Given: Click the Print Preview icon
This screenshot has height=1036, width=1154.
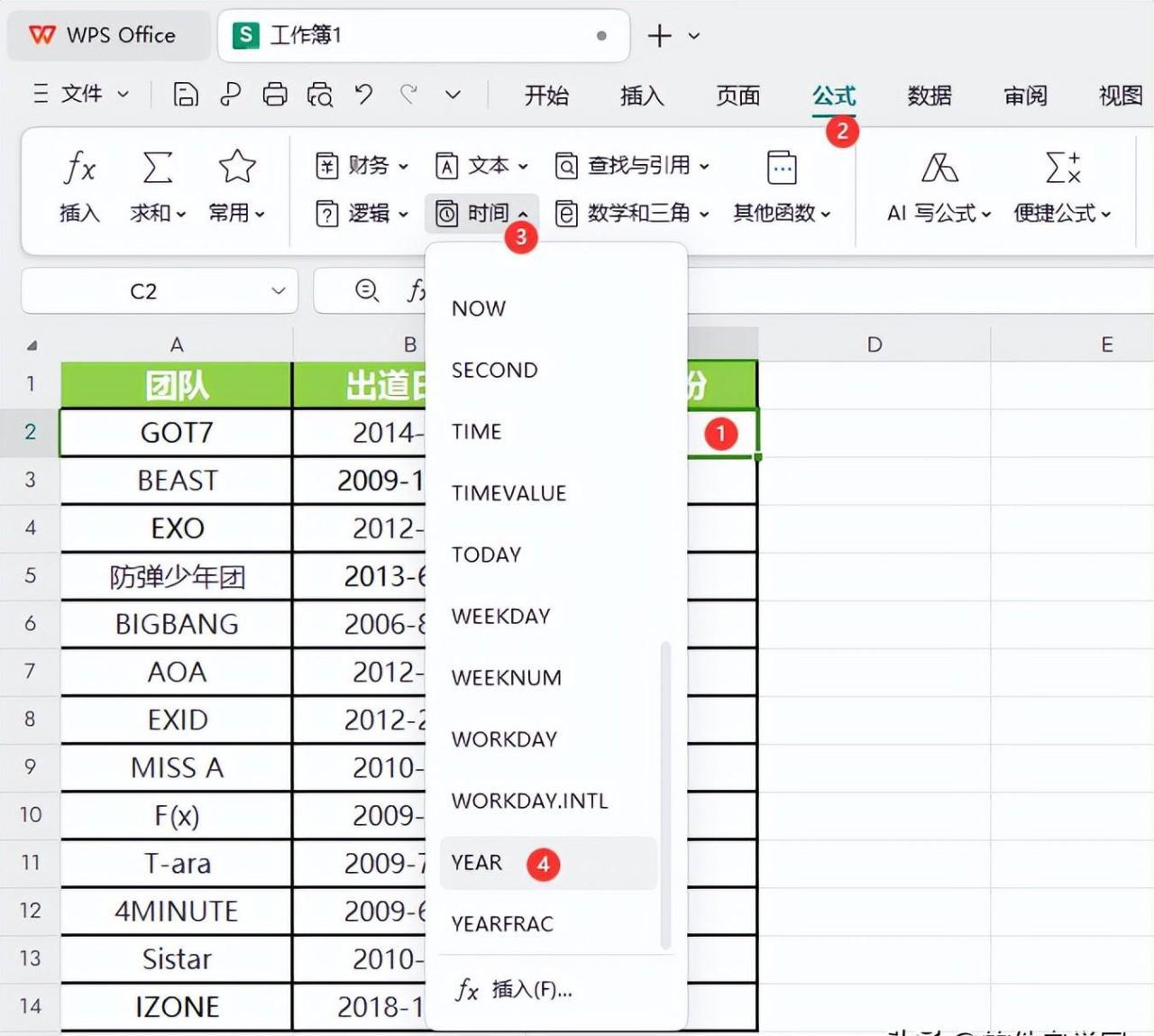Looking at the screenshot, I should pyautogui.click(x=320, y=94).
